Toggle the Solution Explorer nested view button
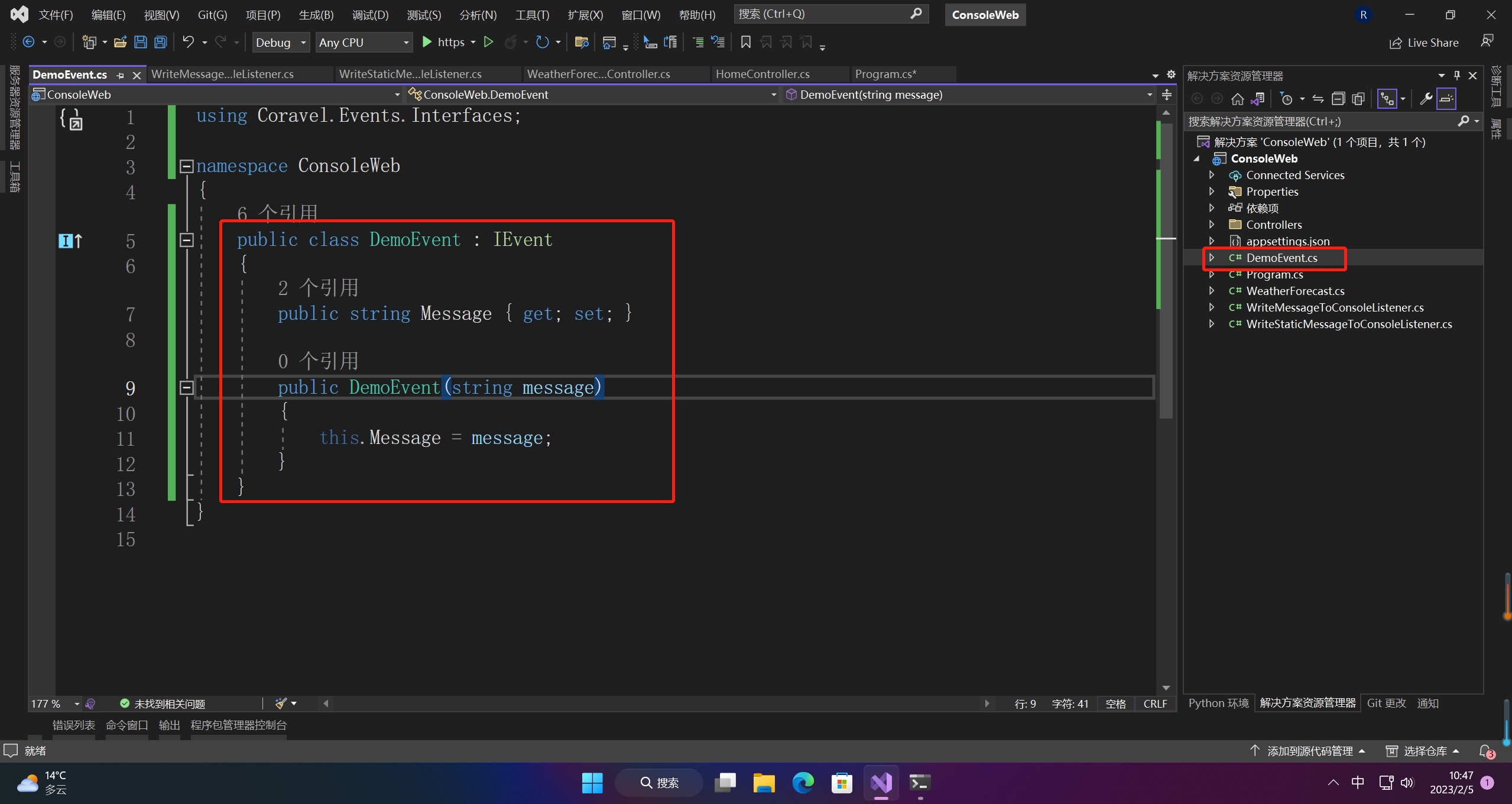This screenshot has height=804, width=1512. point(1387,99)
